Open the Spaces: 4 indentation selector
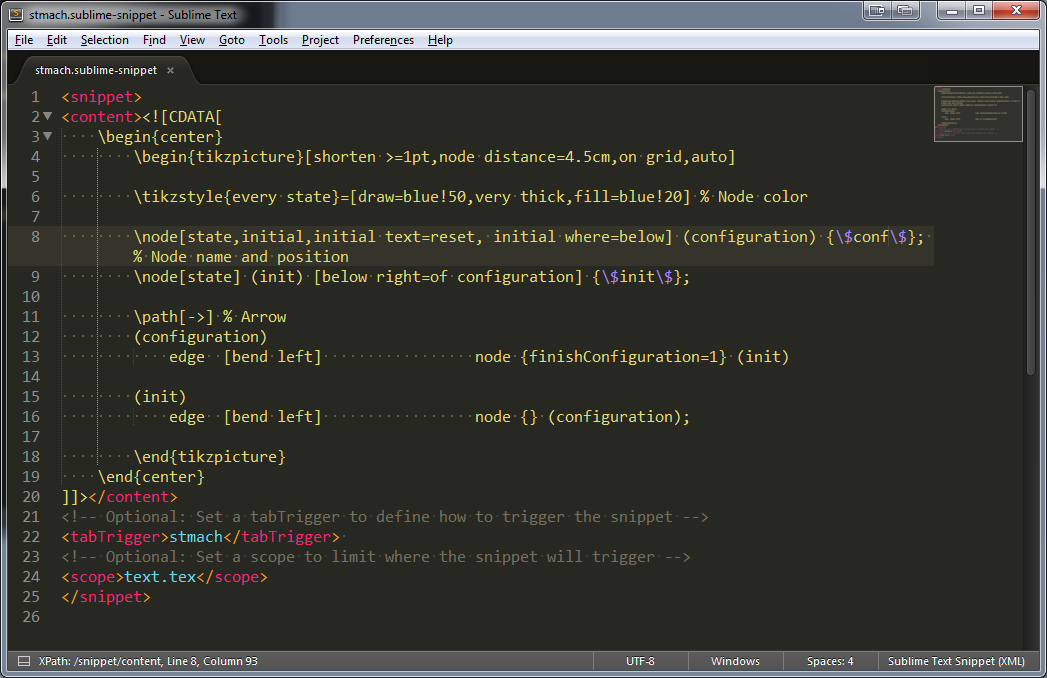Viewport: 1047px width, 678px height. point(830,661)
